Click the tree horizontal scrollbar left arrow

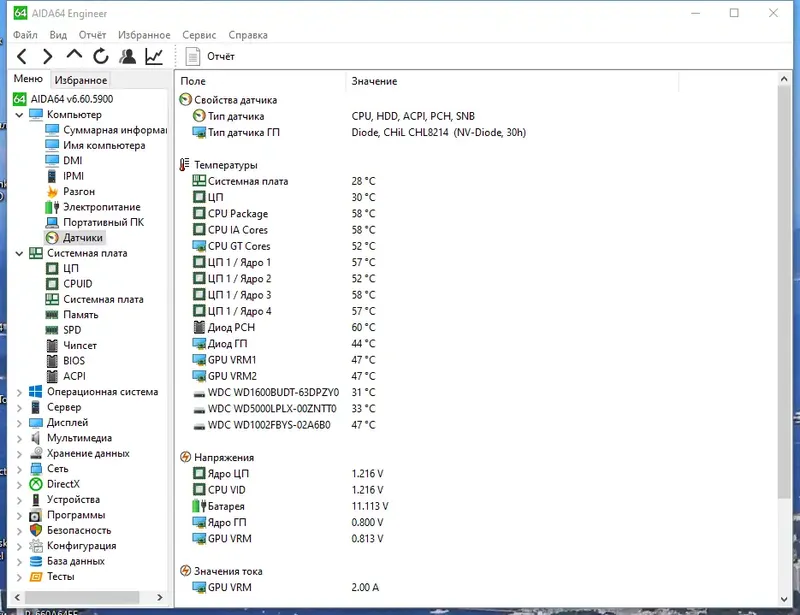tap(17, 597)
